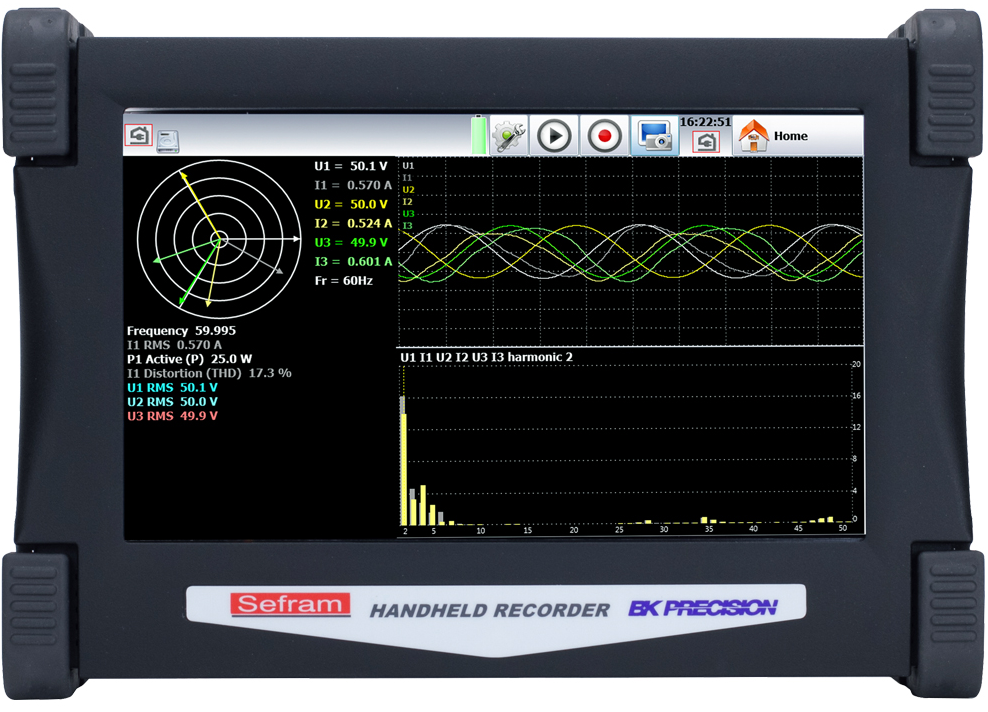Click the Frequency 59.995 measurement
The height and width of the screenshot is (712, 988).
[181, 331]
